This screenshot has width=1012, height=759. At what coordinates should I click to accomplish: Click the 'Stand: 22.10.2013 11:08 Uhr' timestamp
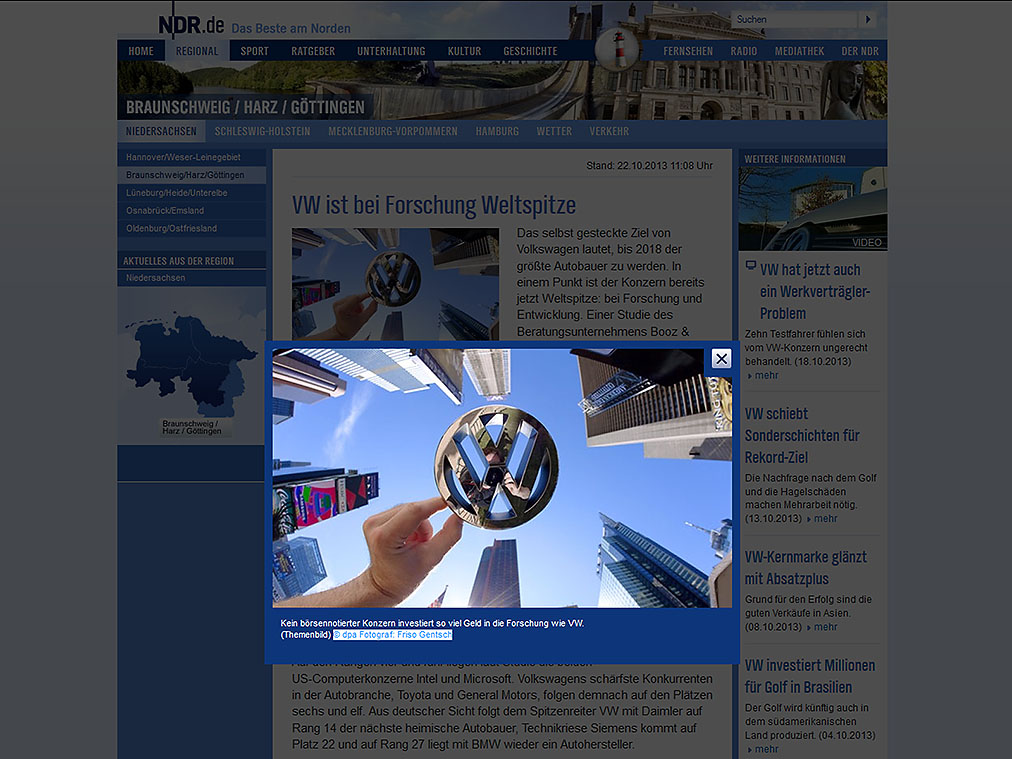click(x=649, y=166)
